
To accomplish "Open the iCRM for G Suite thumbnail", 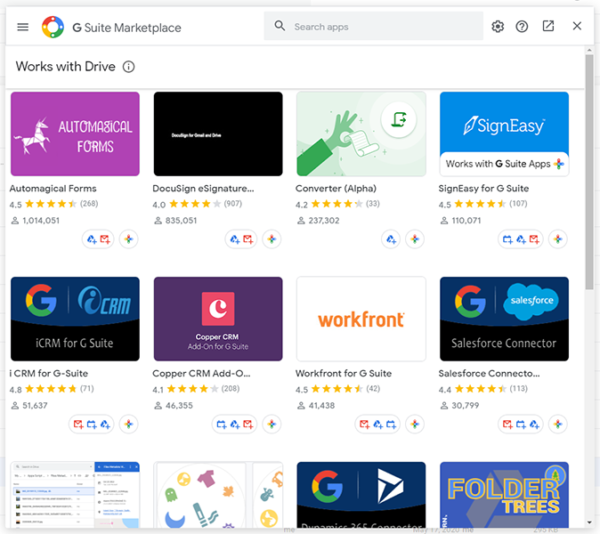I will point(75,319).
